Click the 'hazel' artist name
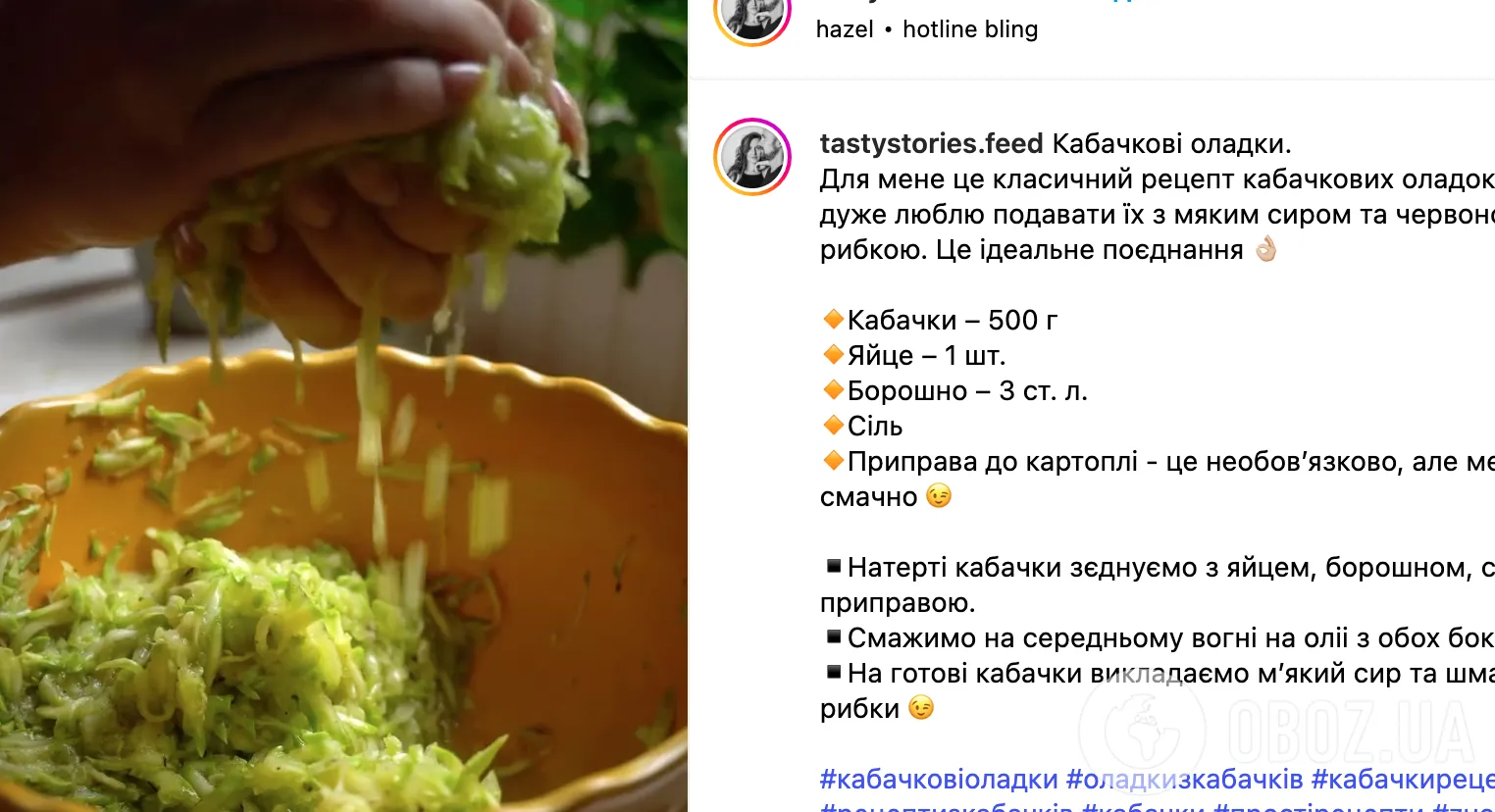Screen dimensions: 1495x812 coord(845,29)
